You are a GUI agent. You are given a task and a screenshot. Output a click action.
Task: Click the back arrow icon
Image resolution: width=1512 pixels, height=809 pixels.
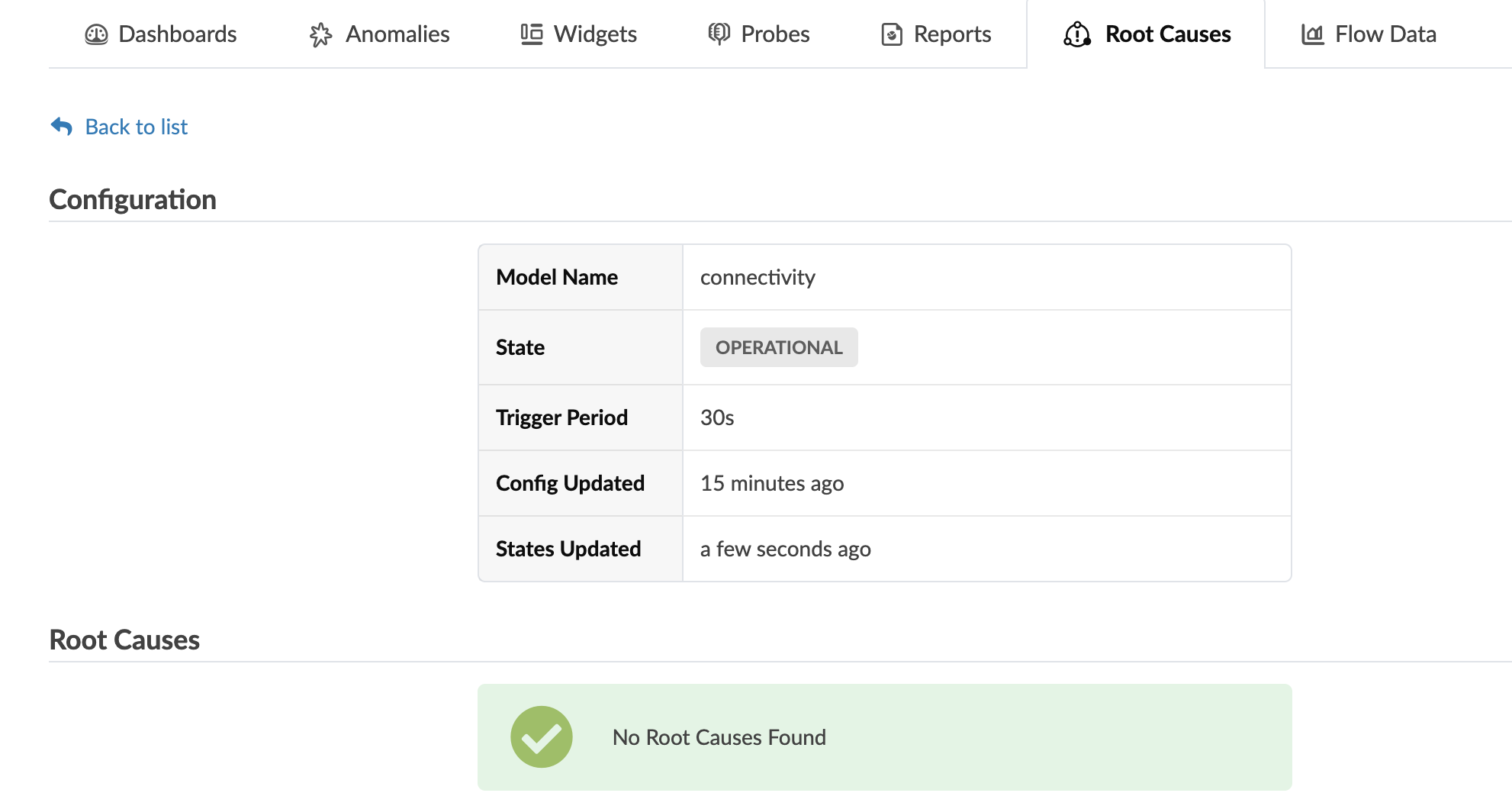coord(62,127)
